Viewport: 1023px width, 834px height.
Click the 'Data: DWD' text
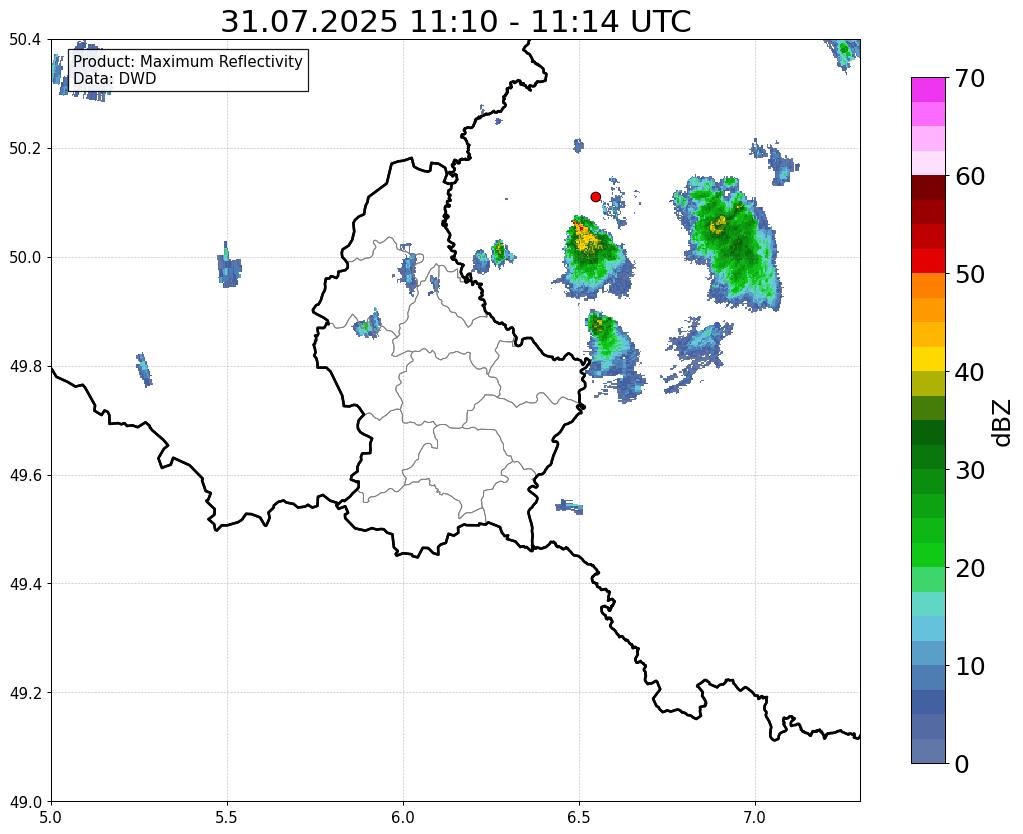[115, 79]
